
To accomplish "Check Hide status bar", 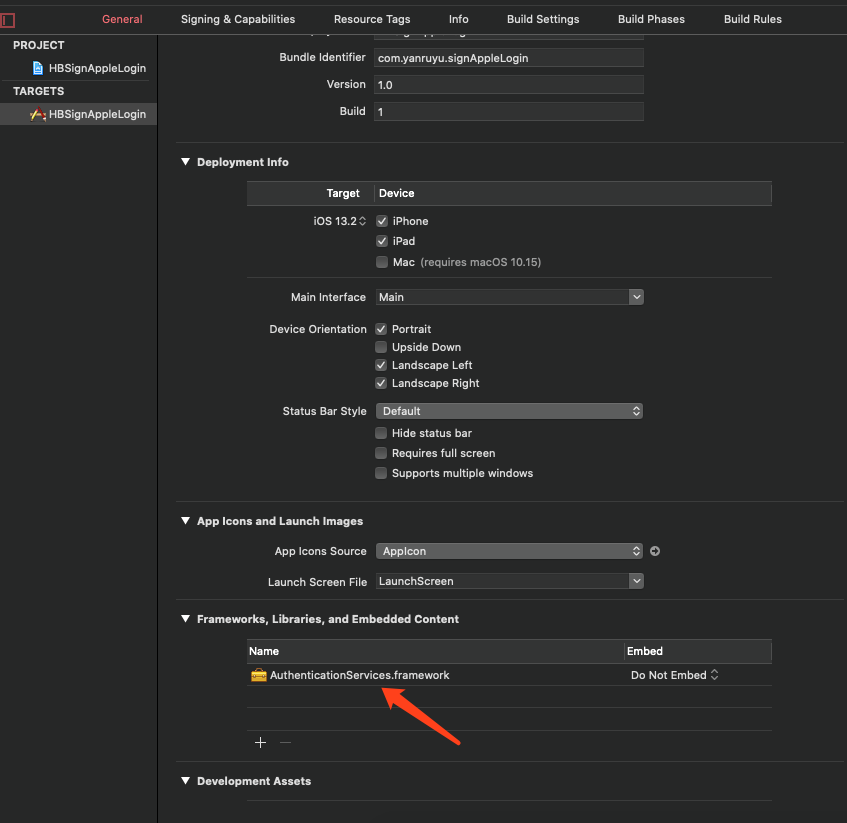I will (381, 433).
